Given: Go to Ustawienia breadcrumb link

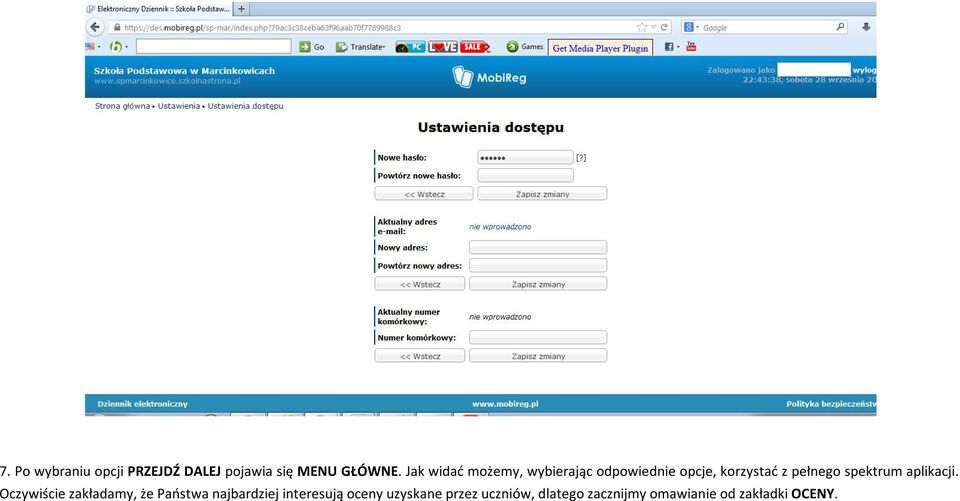Looking at the screenshot, I should [179, 106].
